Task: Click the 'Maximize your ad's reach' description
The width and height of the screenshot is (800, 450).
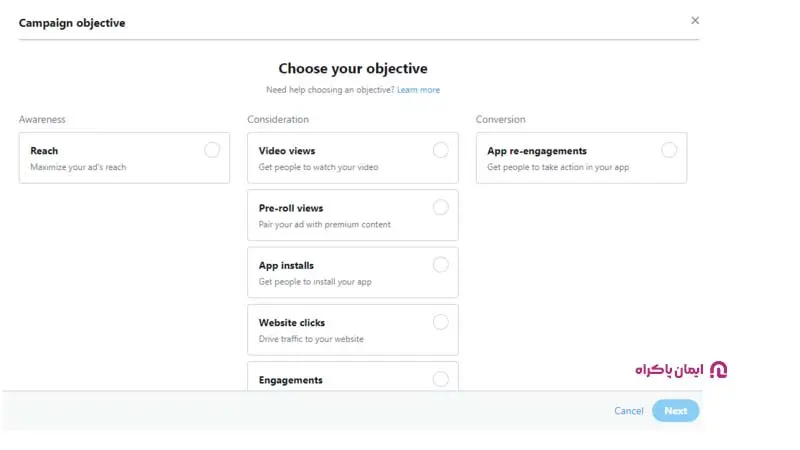Action: 79,167
